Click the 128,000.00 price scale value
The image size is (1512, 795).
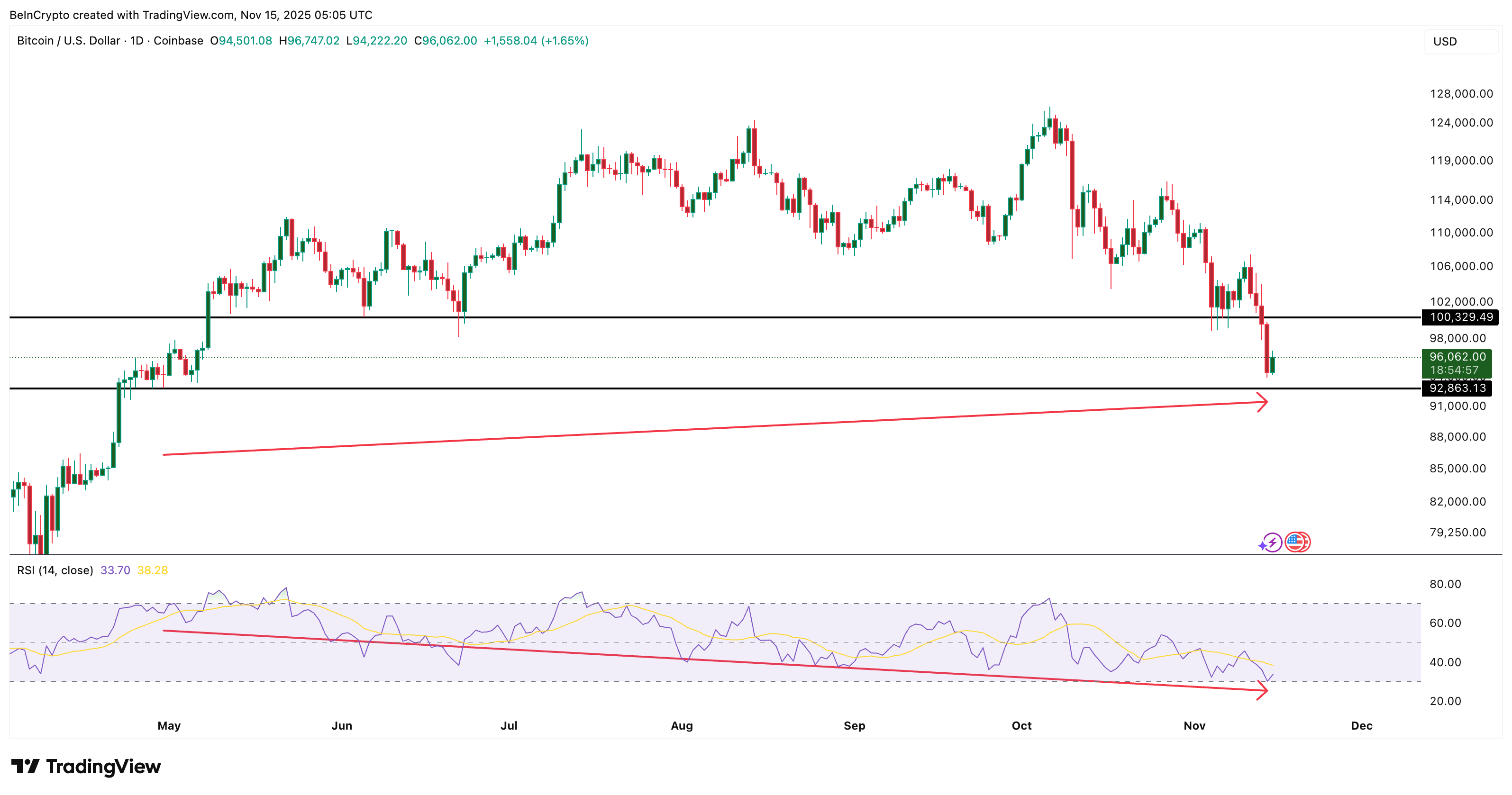click(1461, 93)
